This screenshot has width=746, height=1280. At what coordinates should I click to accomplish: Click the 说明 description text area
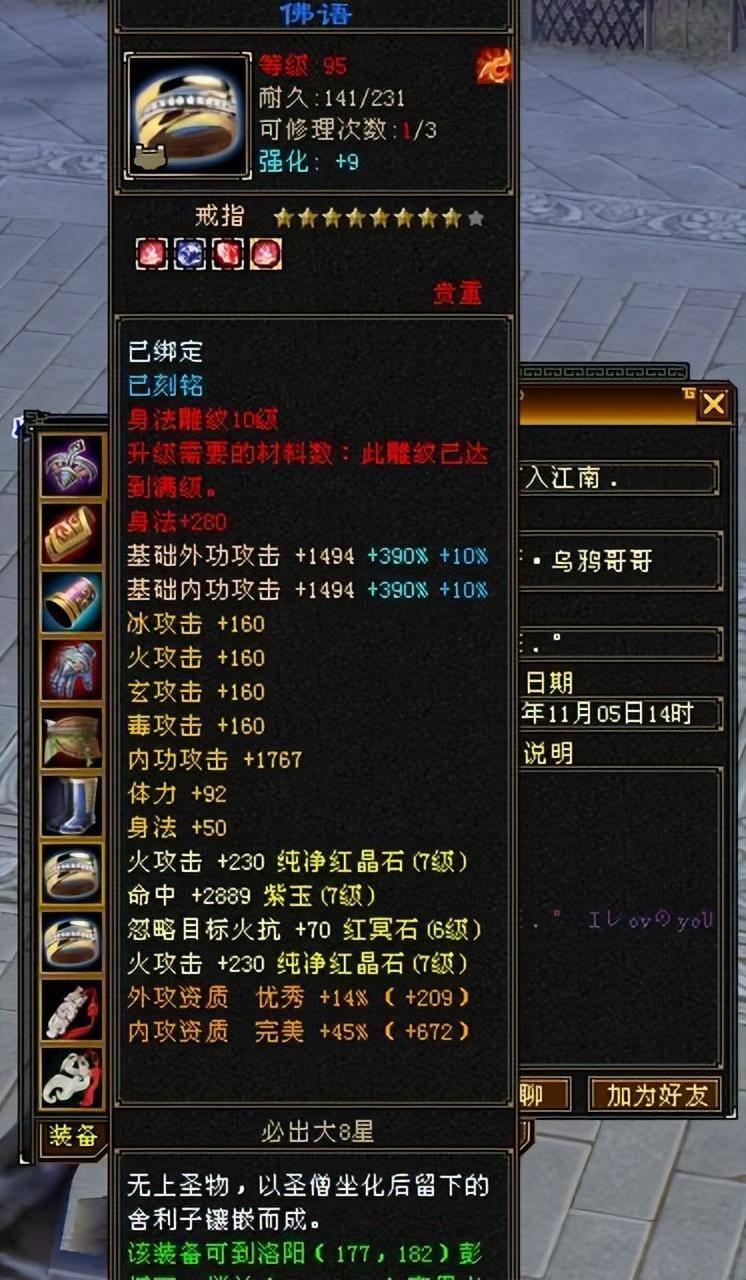(x=620, y=917)
